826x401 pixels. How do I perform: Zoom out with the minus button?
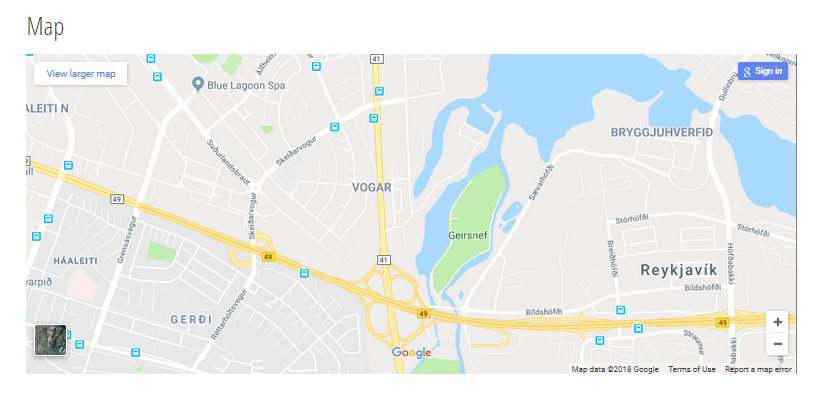coord(778,345)
